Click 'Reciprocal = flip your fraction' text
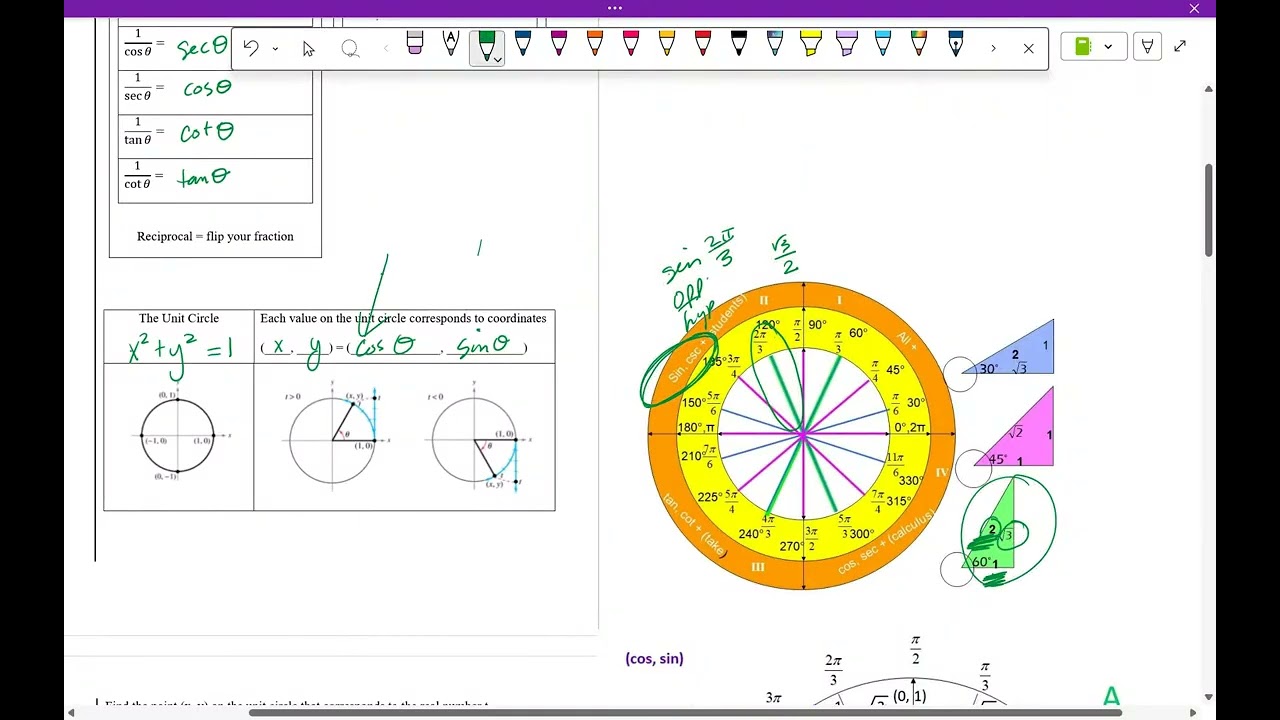Screen dimensions: 1280x720 [215, 236]
